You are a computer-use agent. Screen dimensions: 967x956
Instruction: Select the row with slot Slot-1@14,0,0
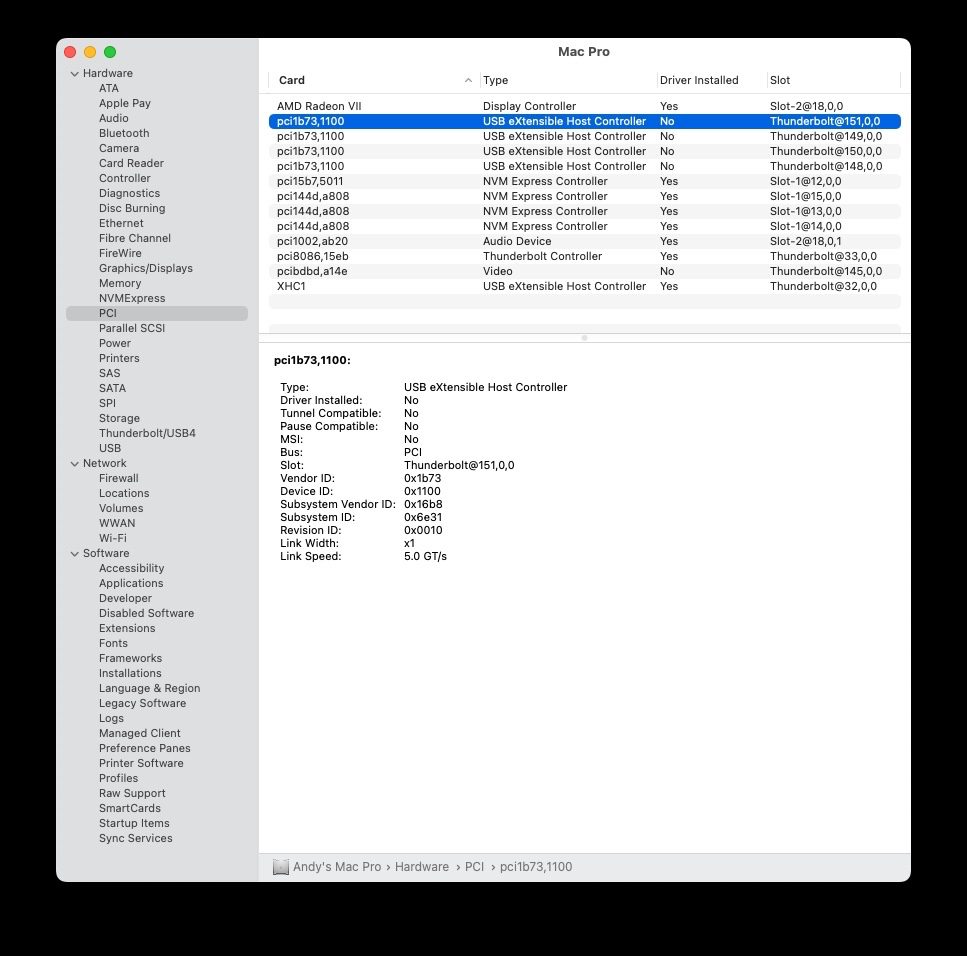[584, 226]
